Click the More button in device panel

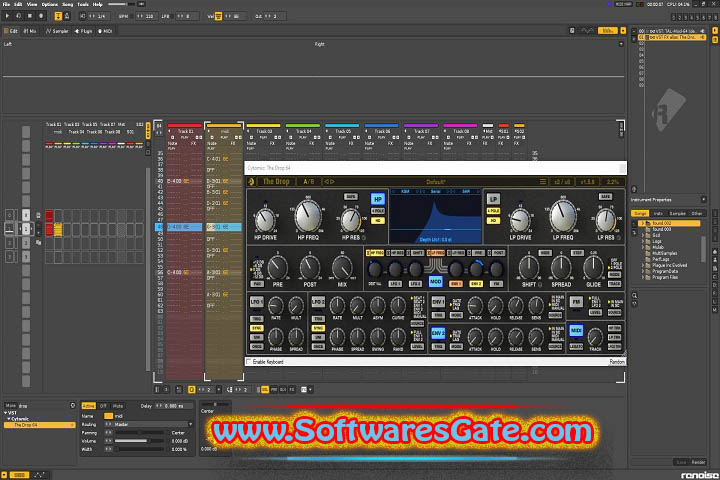10,406
